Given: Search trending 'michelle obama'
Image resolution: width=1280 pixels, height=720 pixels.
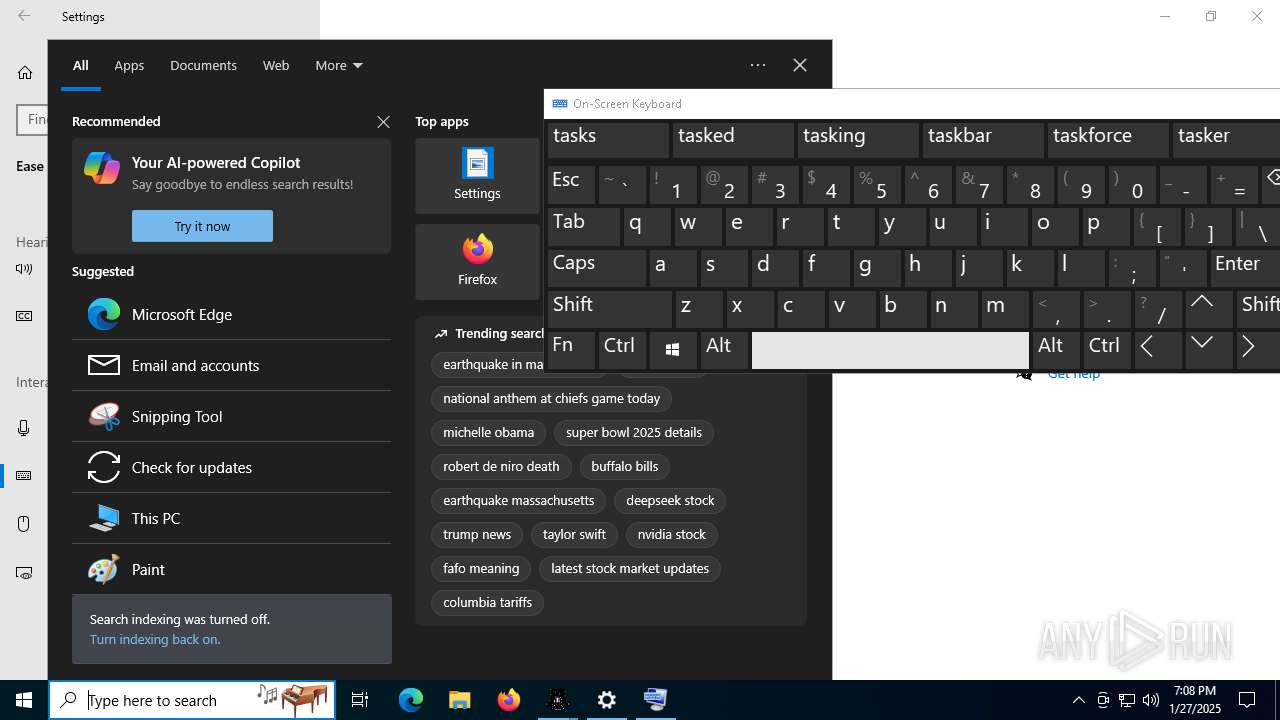Looking at the screenshot, I should point(488,432).
